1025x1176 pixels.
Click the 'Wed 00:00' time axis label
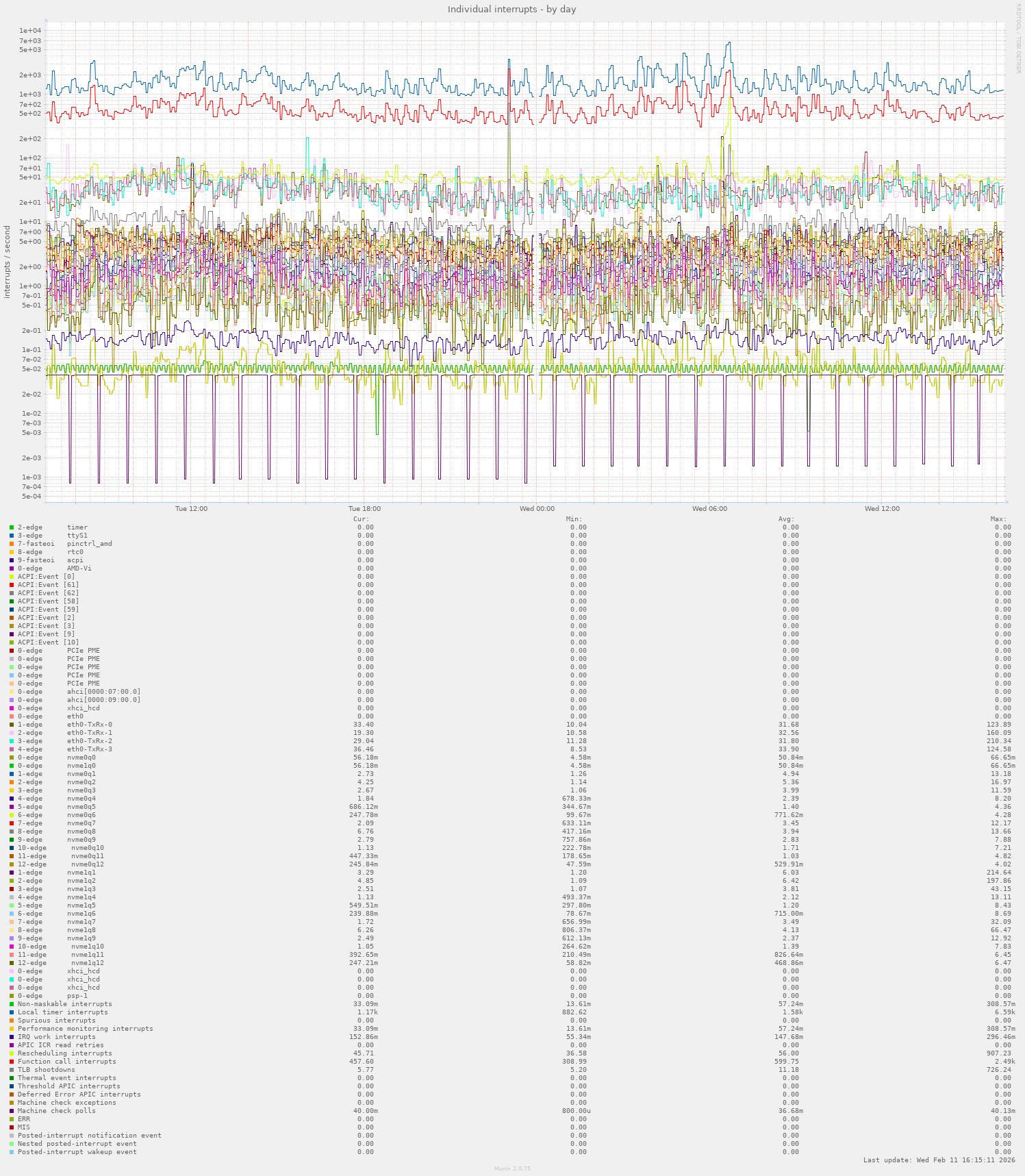coord(537,509)
